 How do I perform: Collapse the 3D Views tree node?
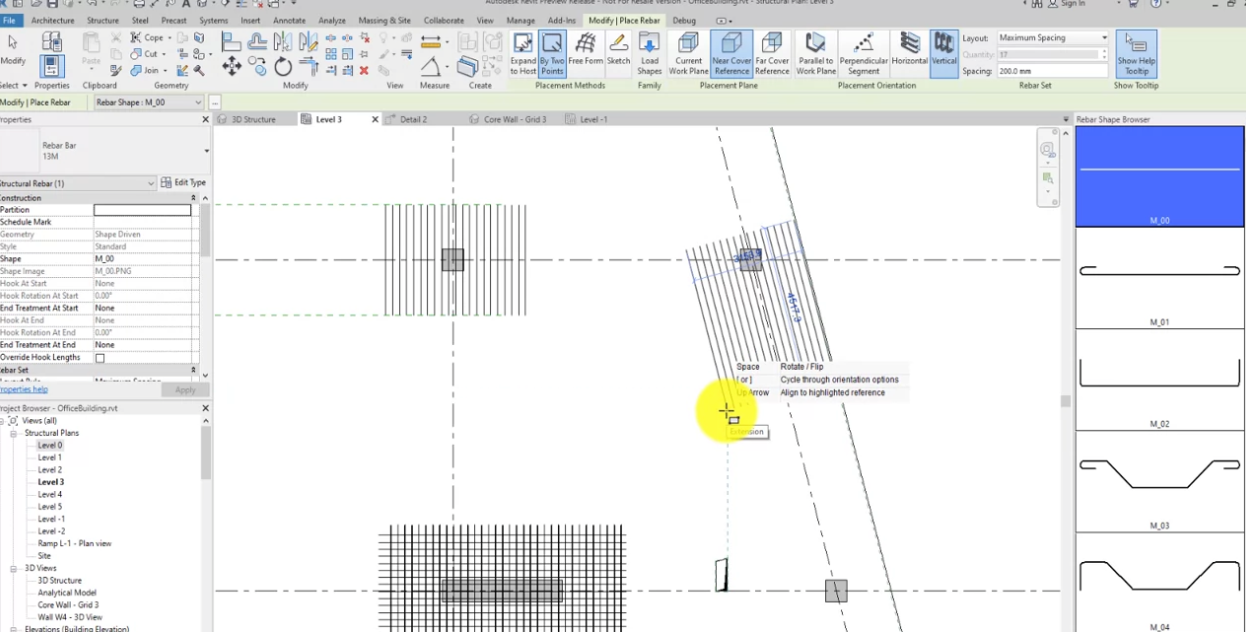pos(15,568)
